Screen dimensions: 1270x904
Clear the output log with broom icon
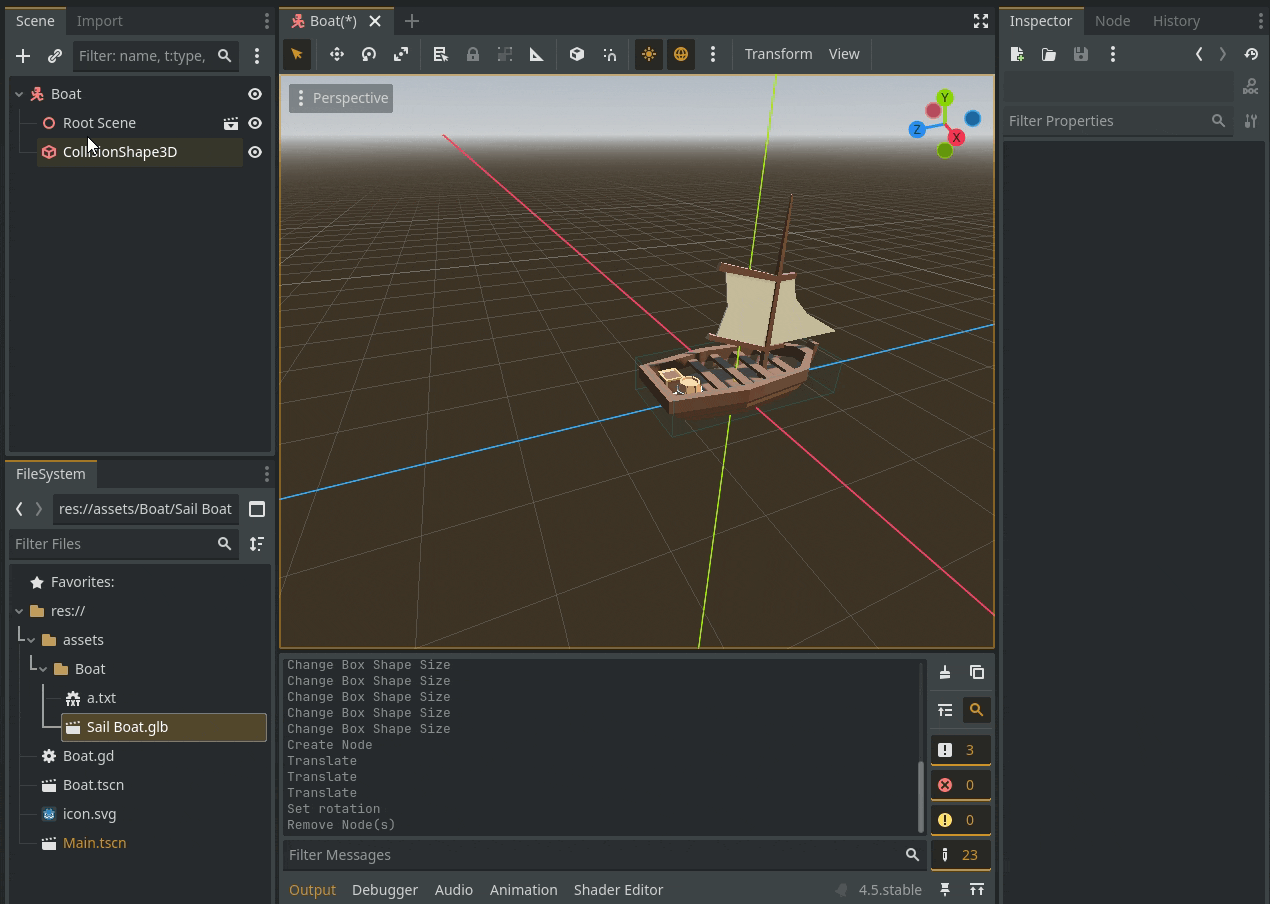click(x=945, y=672)
